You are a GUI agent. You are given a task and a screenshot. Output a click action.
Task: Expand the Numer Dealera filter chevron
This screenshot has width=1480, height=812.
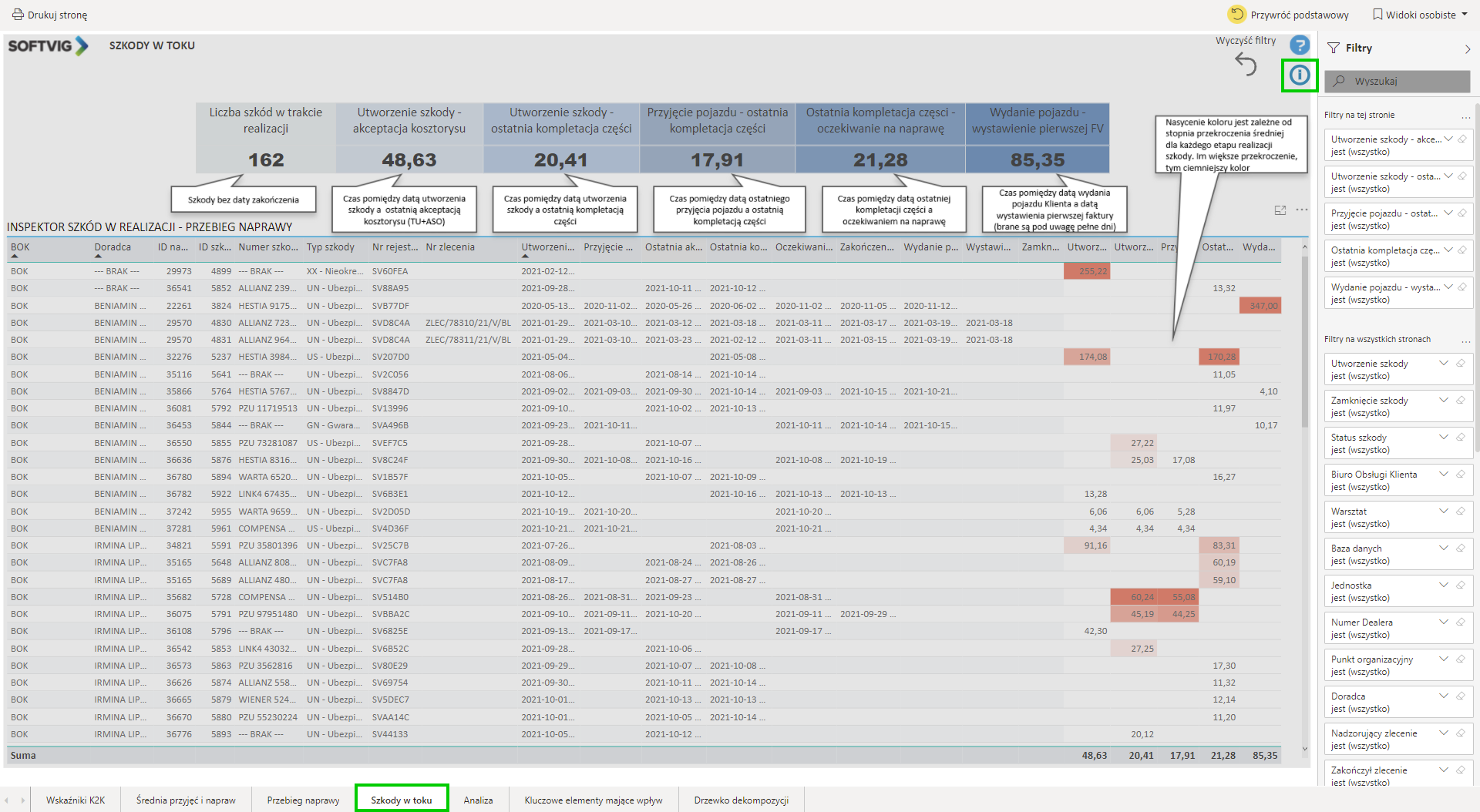pos(1444,622)
